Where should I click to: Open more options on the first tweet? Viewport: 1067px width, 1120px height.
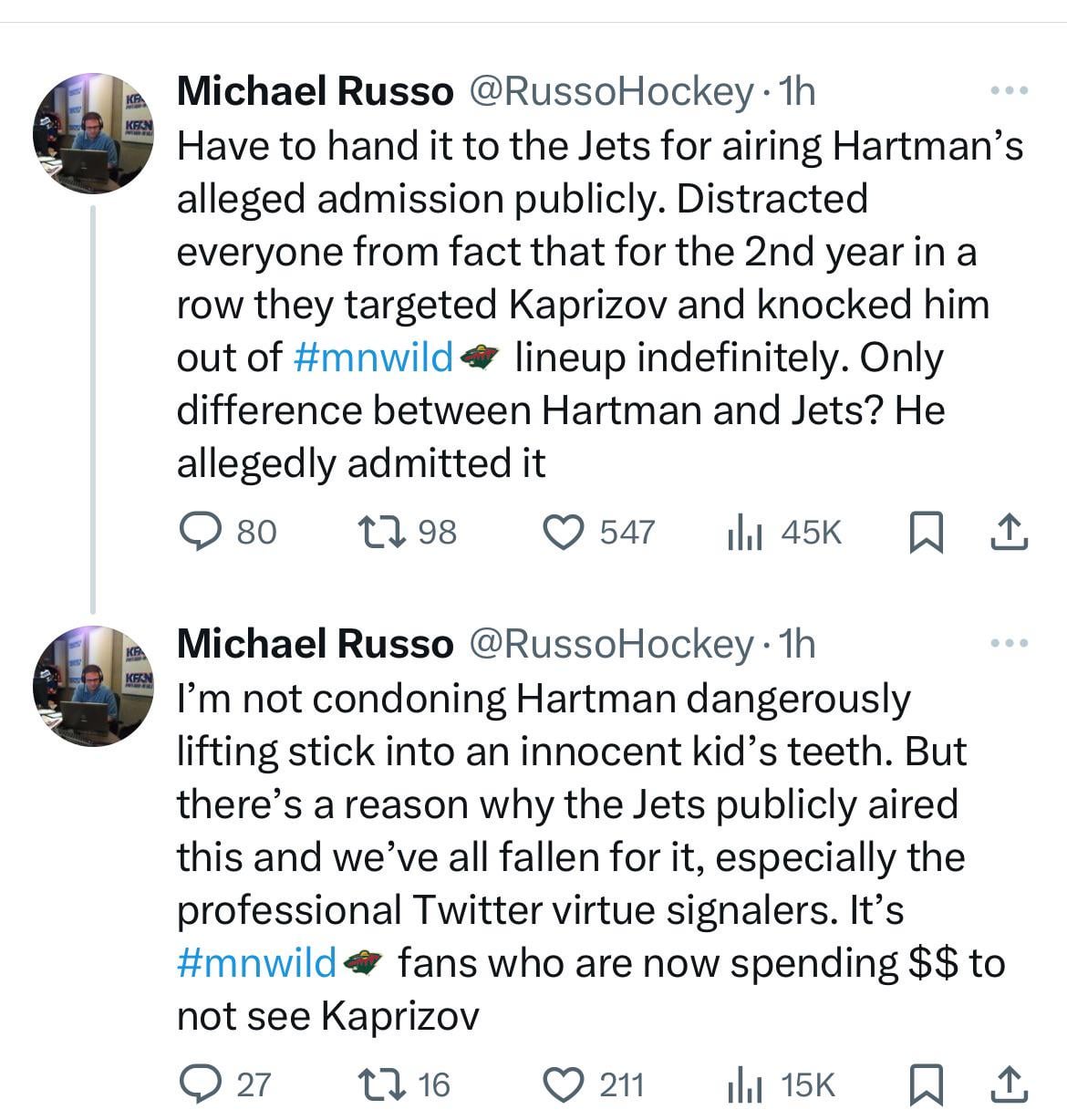point(1010,90)
